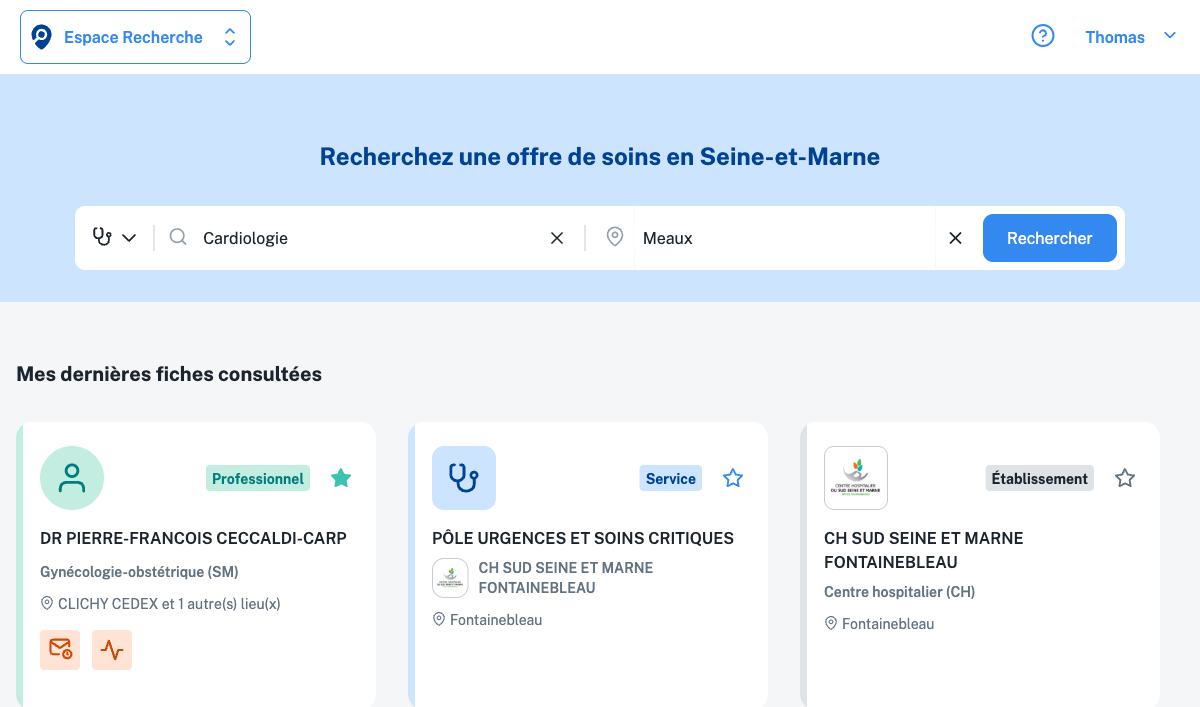Image resolution: width=1200 pixels, height=707 pixels.
Task: Click the green professional avatar icon
Action: coord(72,478)
